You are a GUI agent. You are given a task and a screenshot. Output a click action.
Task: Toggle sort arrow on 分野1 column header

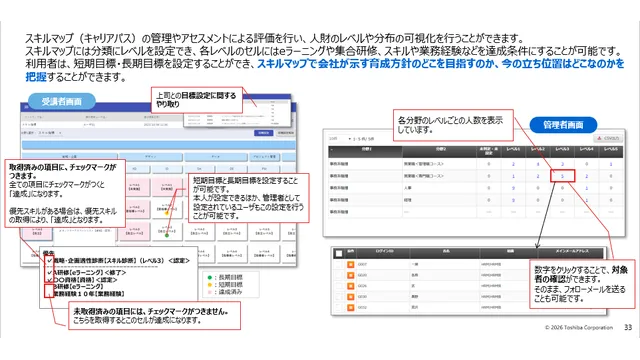click(331, 150)
